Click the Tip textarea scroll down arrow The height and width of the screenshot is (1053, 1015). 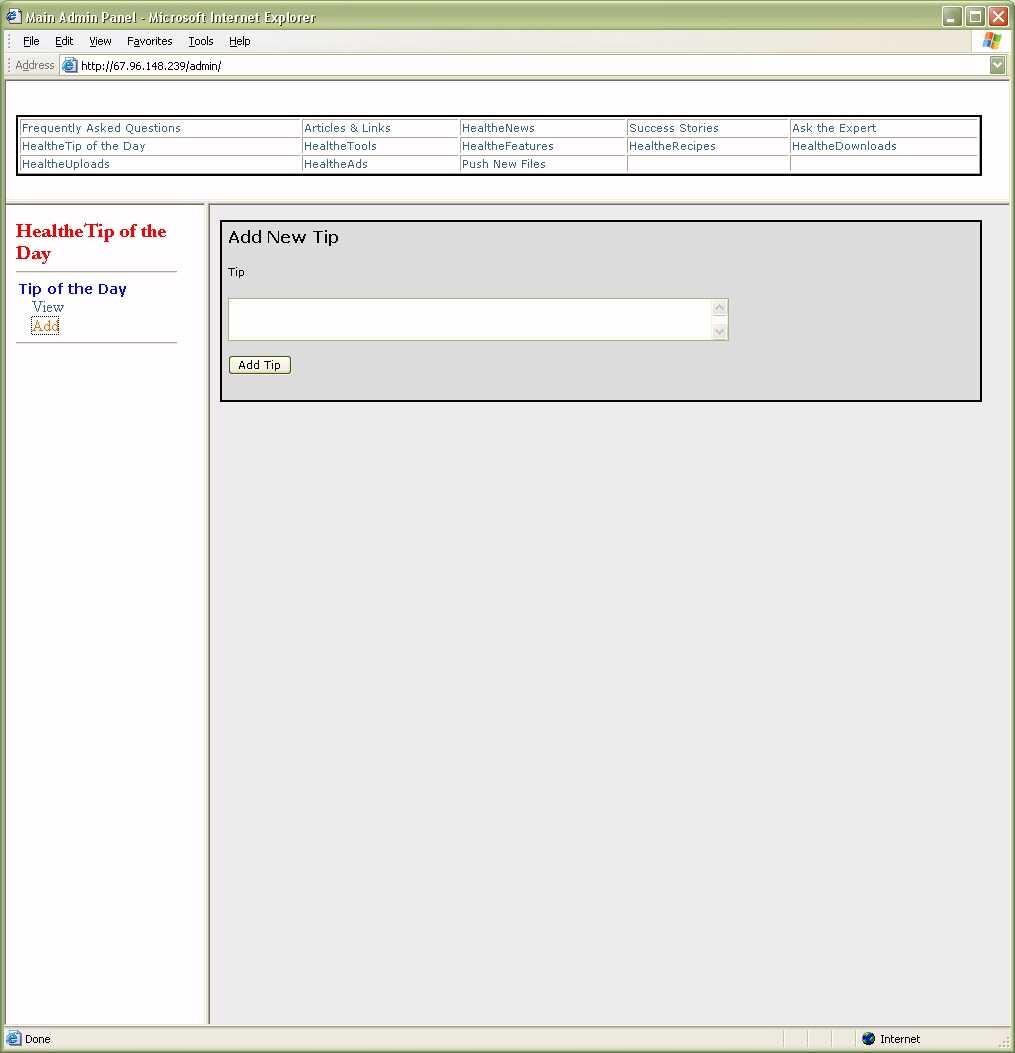720,331
